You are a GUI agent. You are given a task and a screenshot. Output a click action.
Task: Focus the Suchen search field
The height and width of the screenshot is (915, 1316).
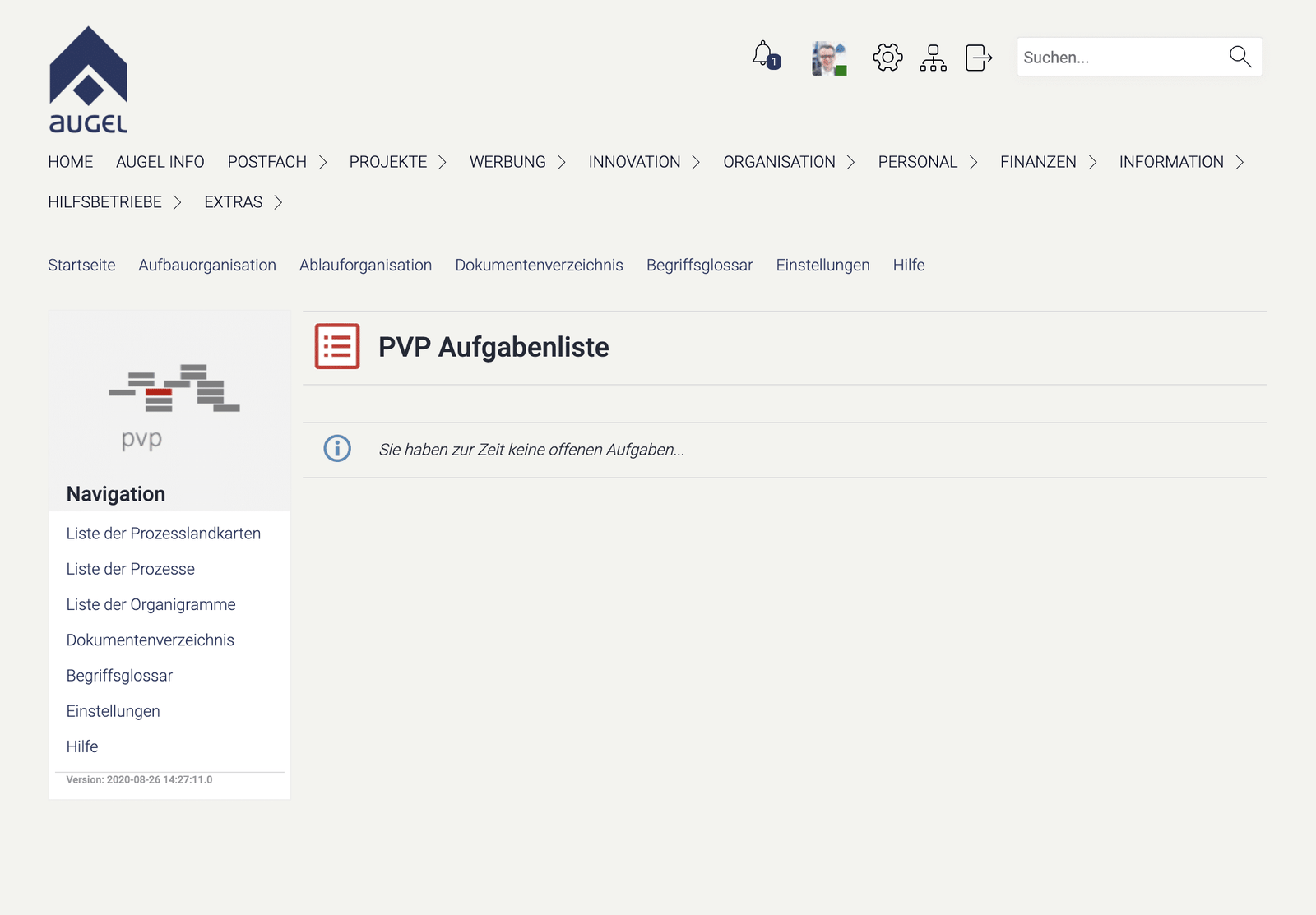click(x=1119, y=58)
